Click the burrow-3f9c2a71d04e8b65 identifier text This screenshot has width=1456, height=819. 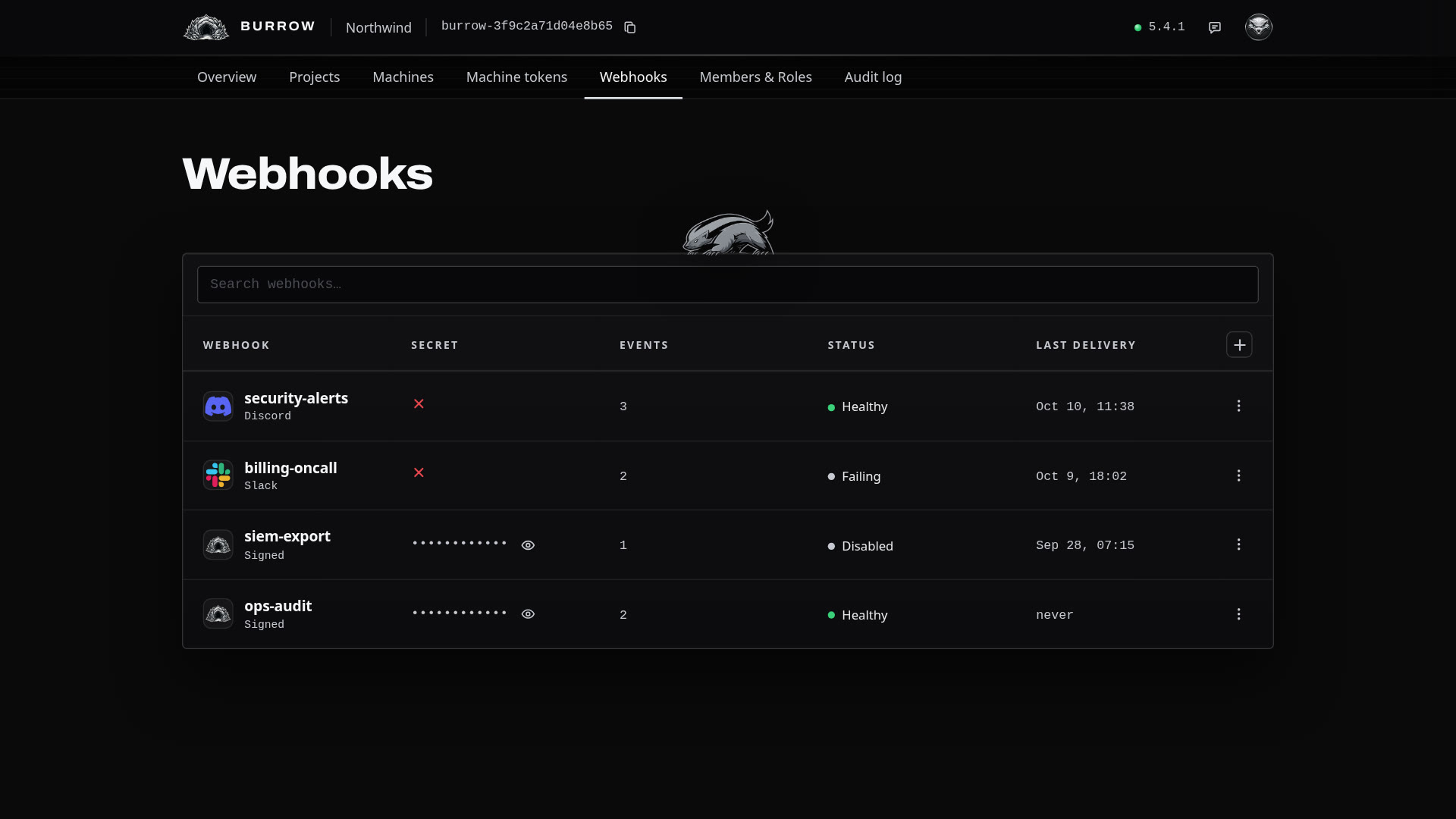[x=527, y=27]
